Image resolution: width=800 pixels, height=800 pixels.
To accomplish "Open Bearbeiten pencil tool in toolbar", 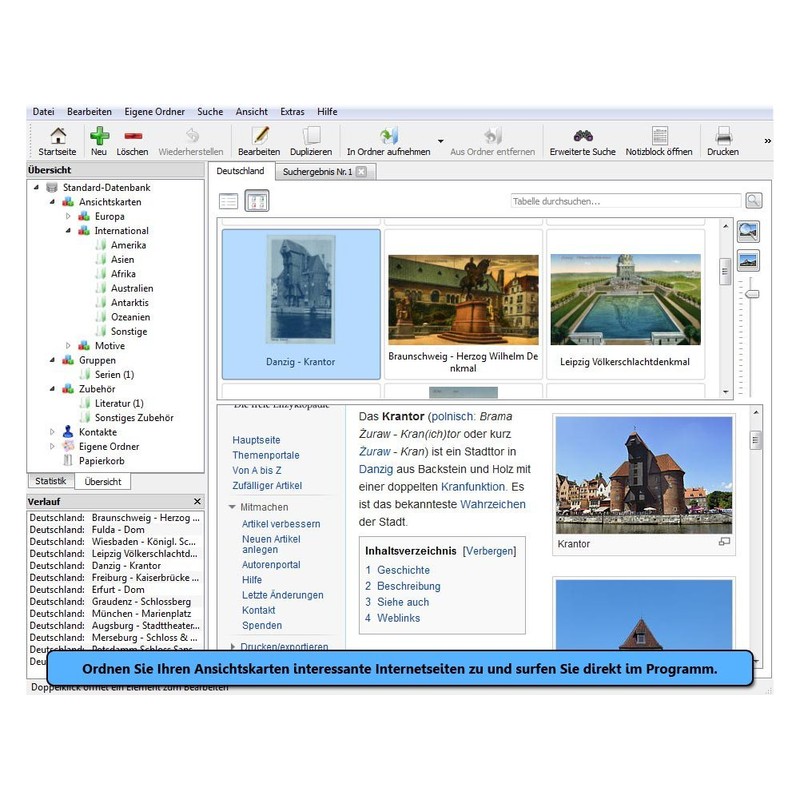I will tap(259, 137).
